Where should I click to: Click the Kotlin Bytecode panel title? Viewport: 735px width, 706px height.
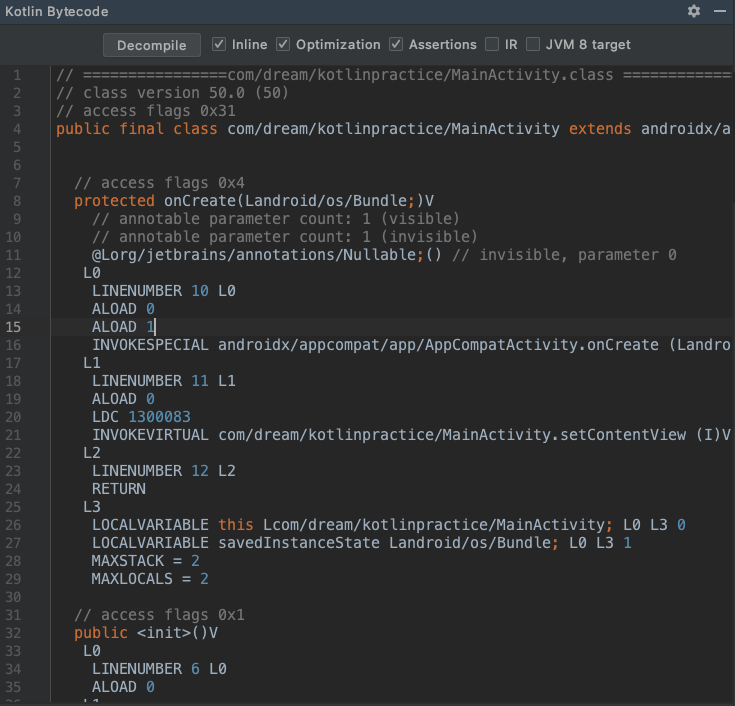[57, 11]
